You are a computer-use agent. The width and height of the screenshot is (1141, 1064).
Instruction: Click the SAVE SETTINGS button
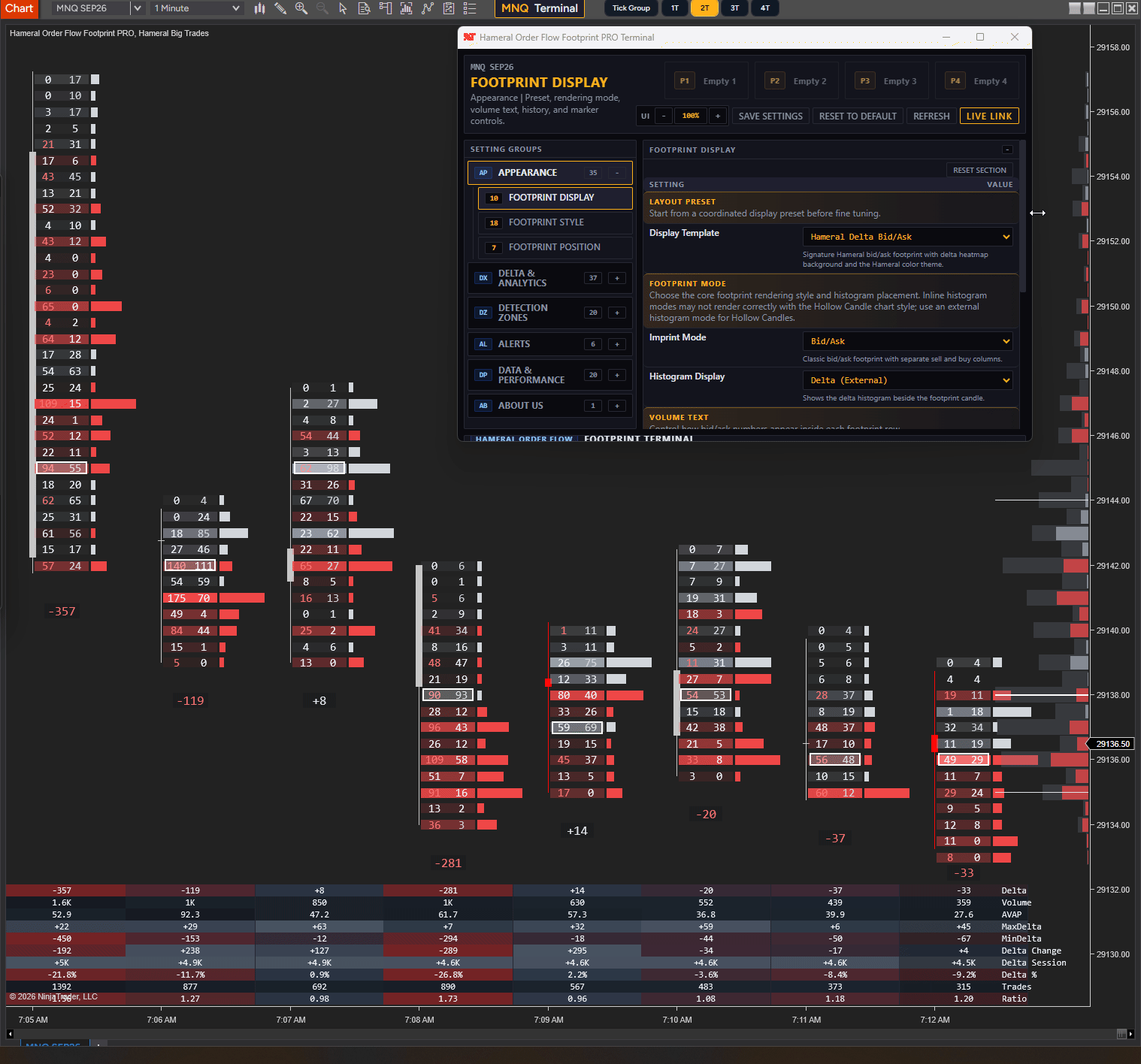point(770,116)
